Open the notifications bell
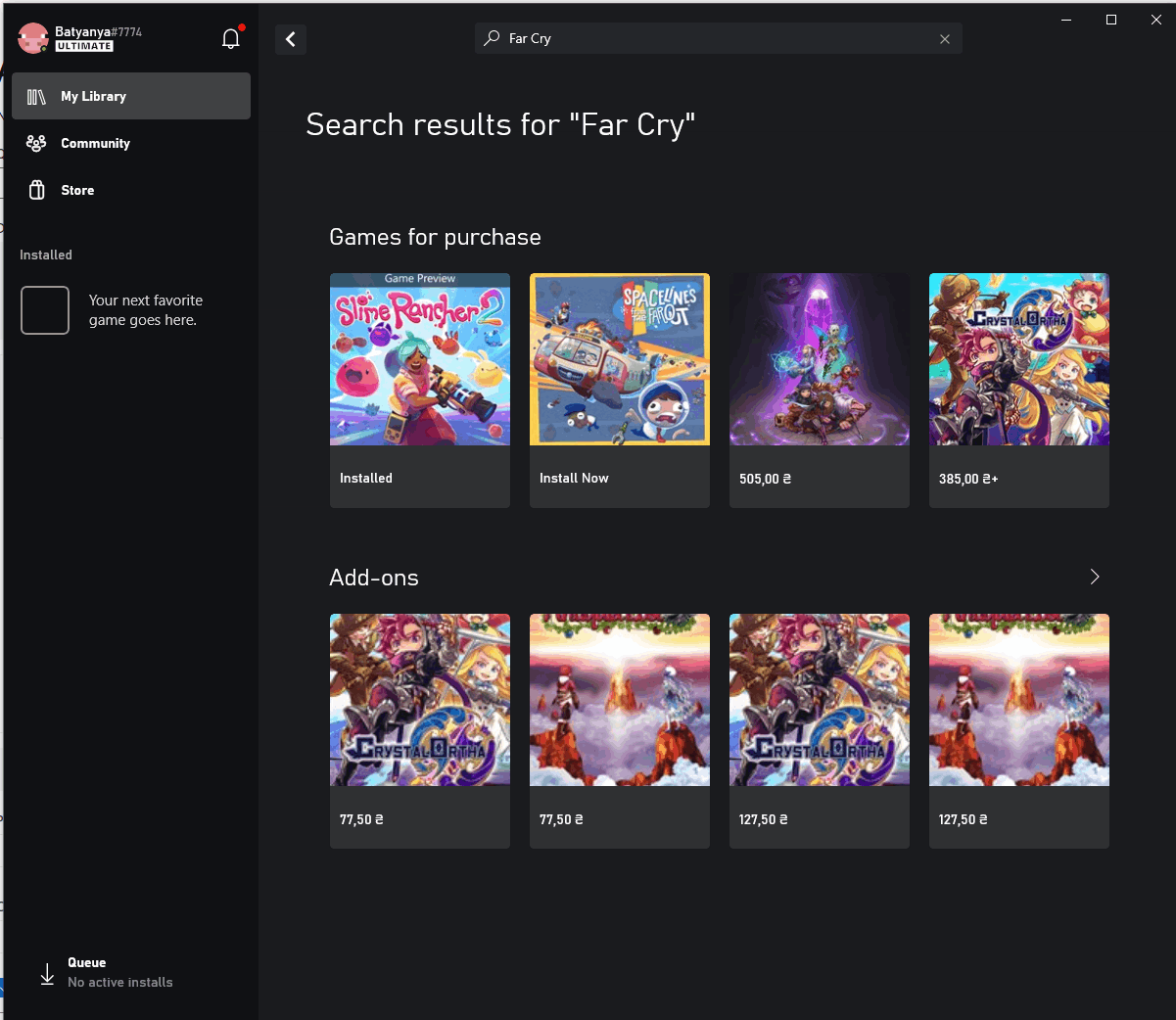The height and width of the screenshot is (1020, 1176). pos(231,38)
